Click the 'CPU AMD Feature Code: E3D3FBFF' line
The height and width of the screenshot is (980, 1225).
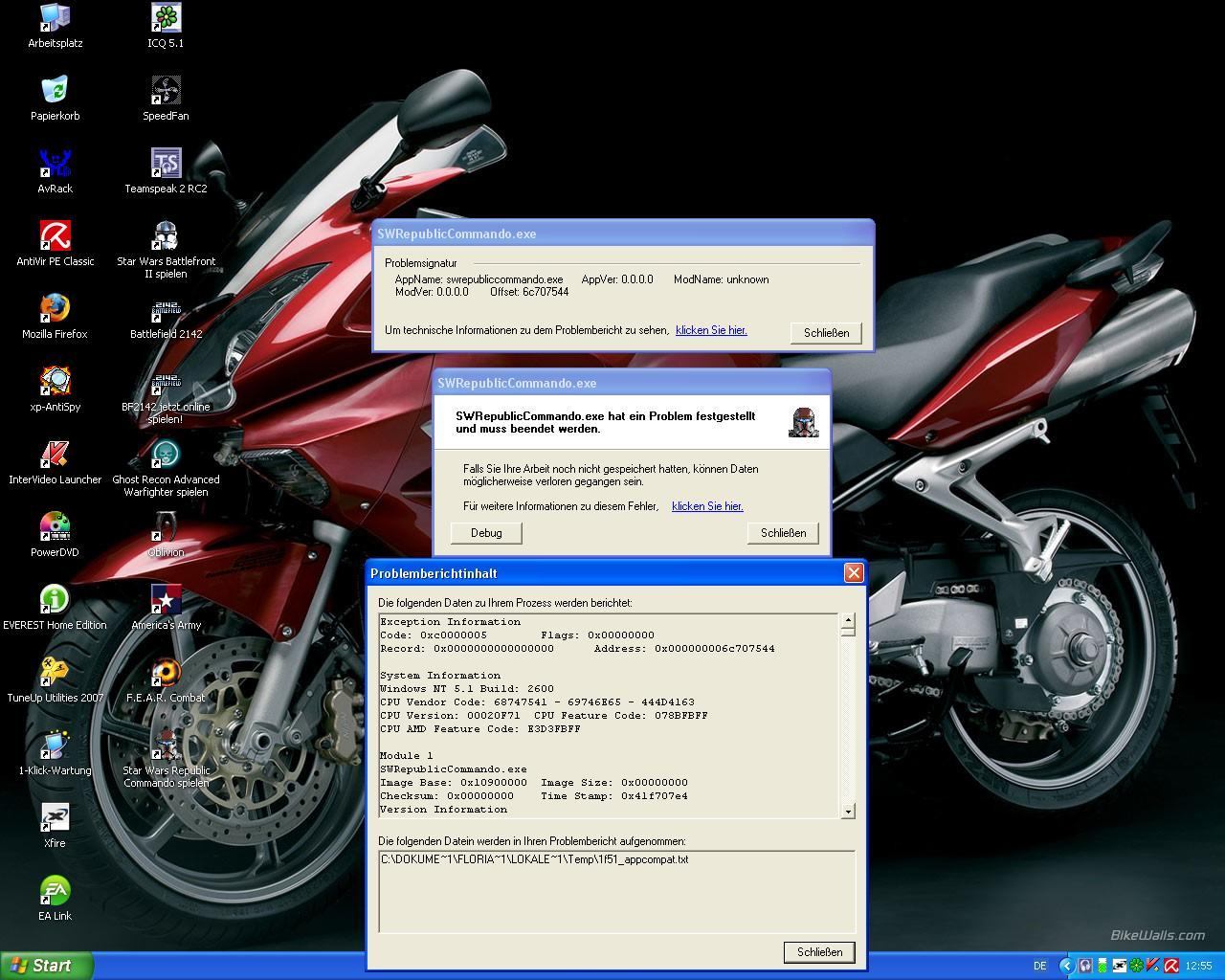click(x=479, y=729)
